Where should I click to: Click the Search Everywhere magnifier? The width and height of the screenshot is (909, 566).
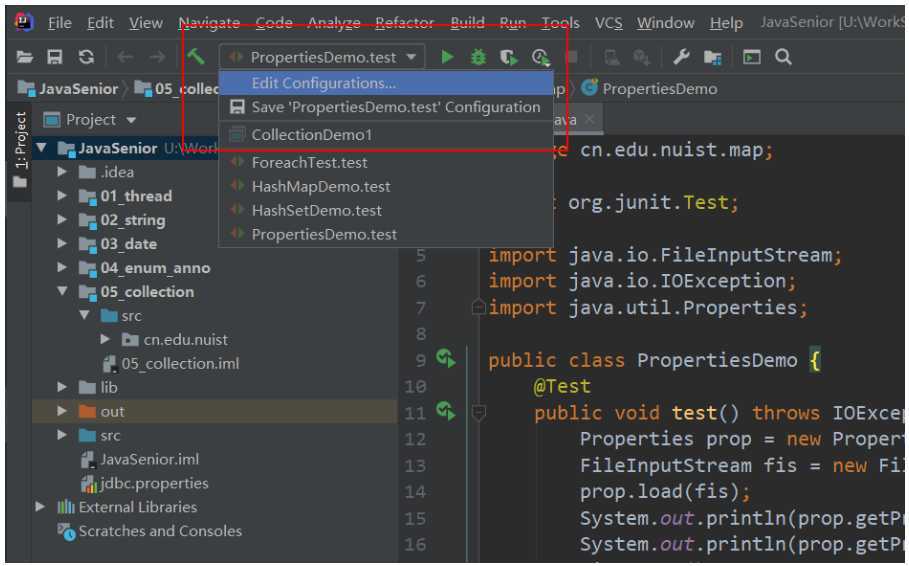click(x=783, y=57)
